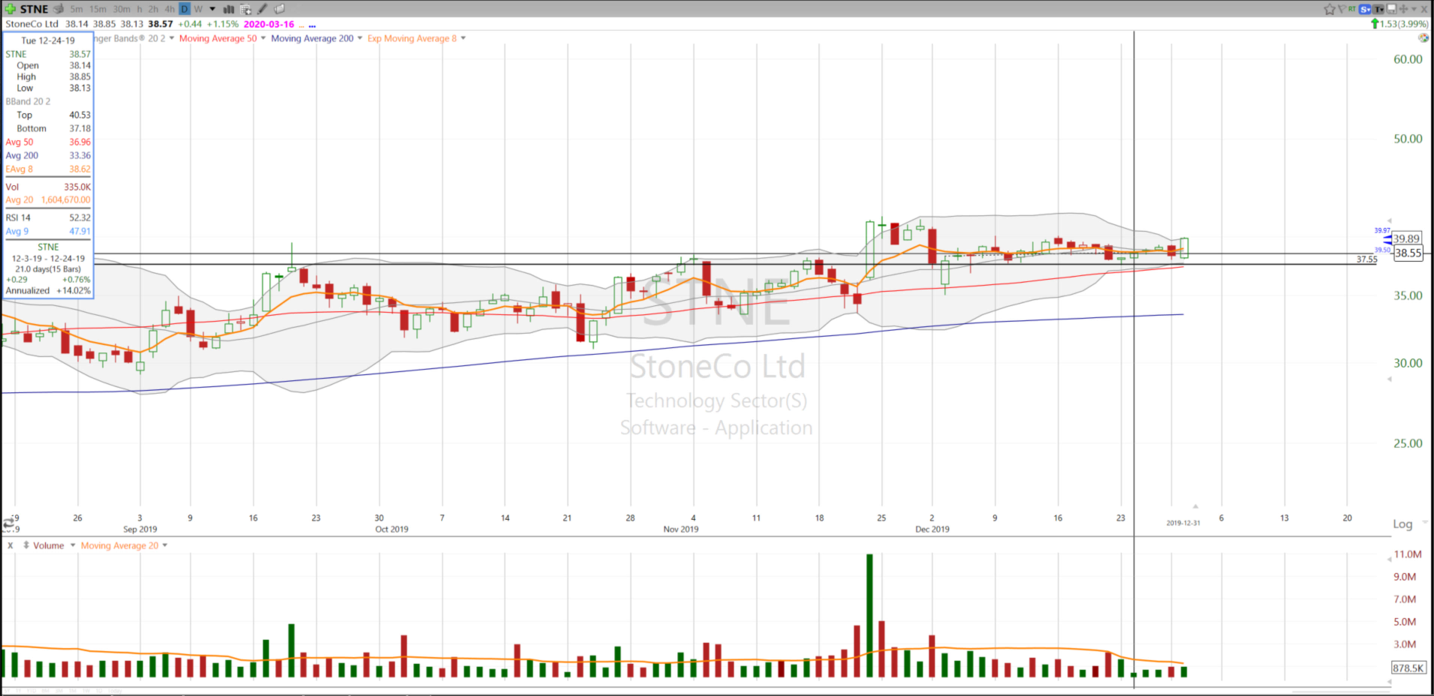Select the 2h timeframe

pyautogui.click(x=153, y=9)
